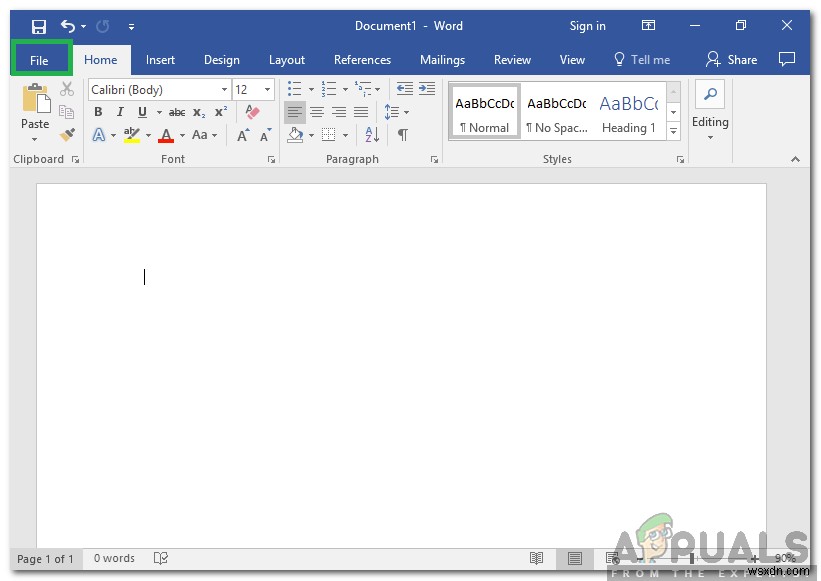Select the Format Painter brush
This screenshot has width=821, height=581.
tap(67, 135)
